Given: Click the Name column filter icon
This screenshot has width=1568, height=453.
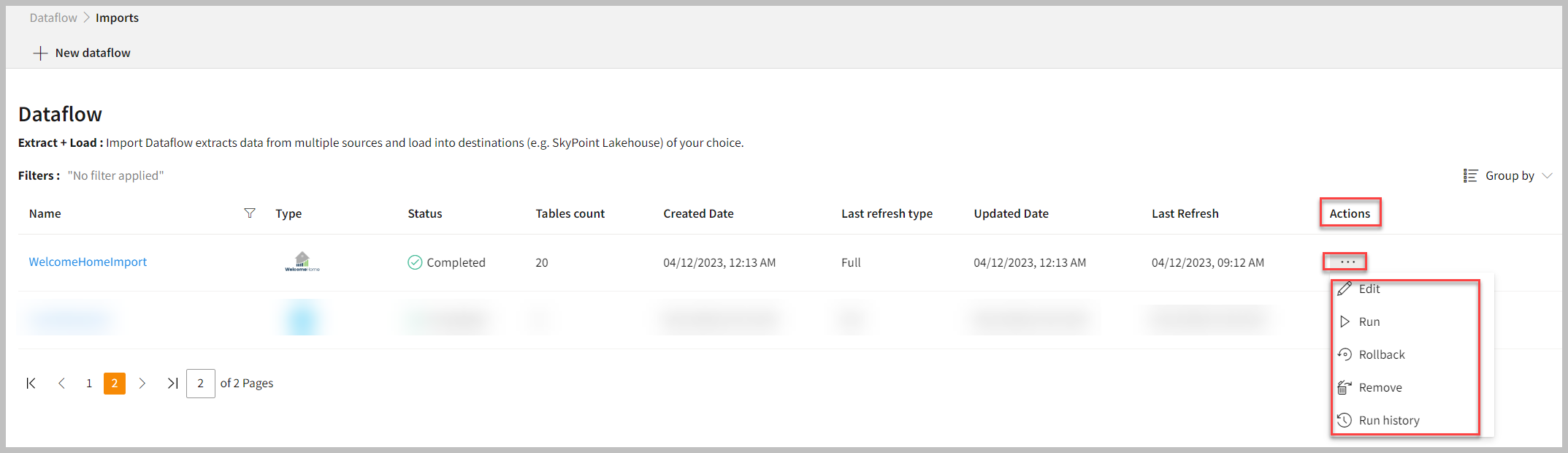Looking at the screenshot, I should click(x=250, y=213).
